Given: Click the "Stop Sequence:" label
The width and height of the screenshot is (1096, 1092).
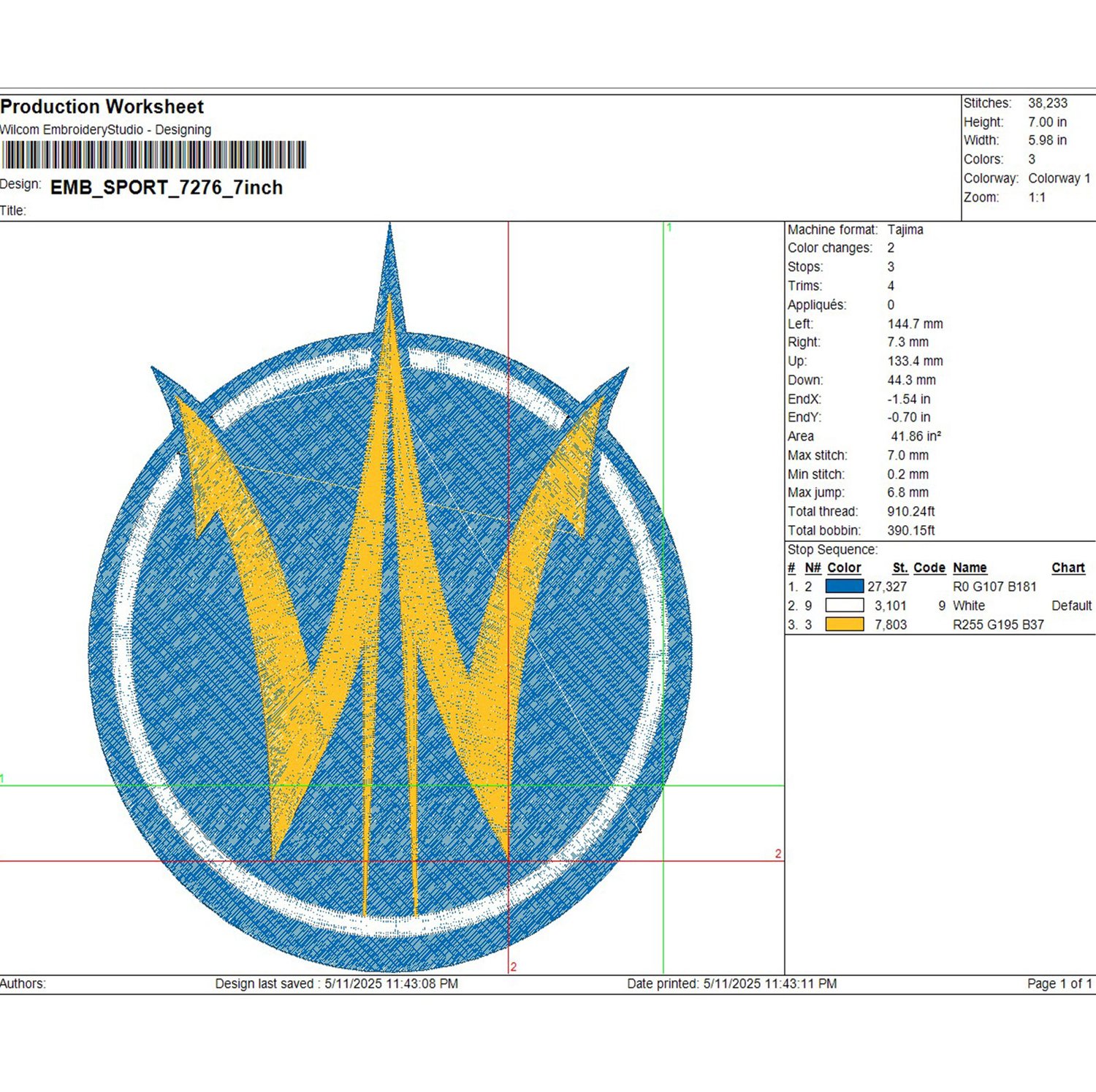Looking at the screenshot, I should tap(832, 549).
